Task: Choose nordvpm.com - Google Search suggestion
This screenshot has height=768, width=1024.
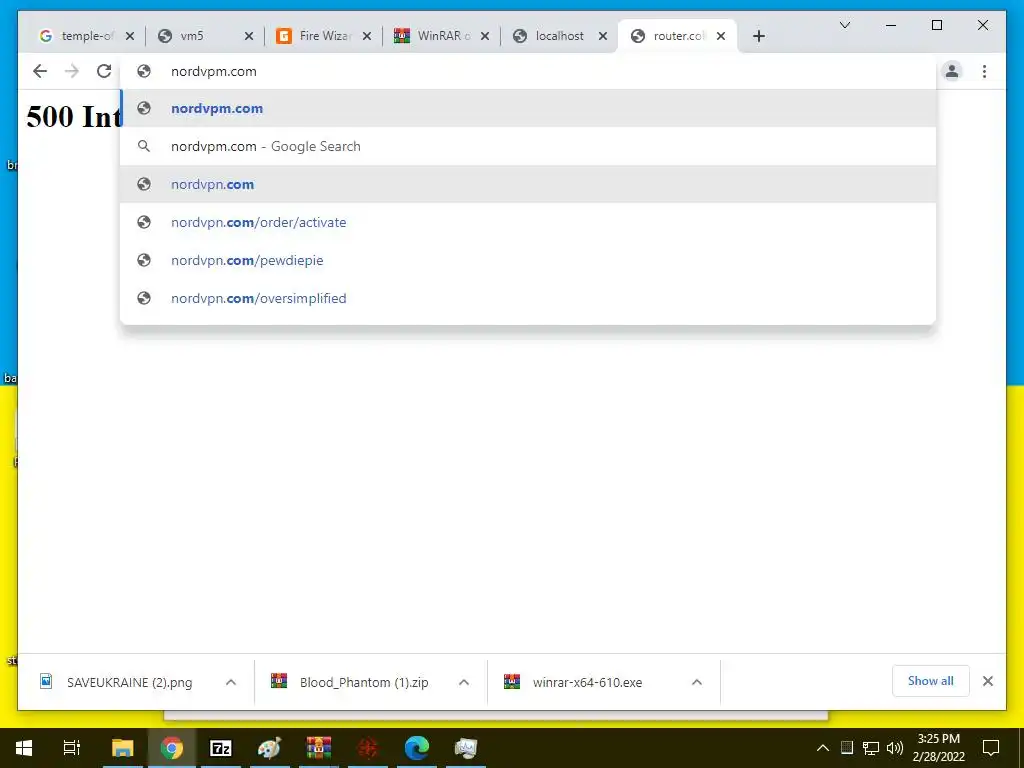Action: coord(528,146)
